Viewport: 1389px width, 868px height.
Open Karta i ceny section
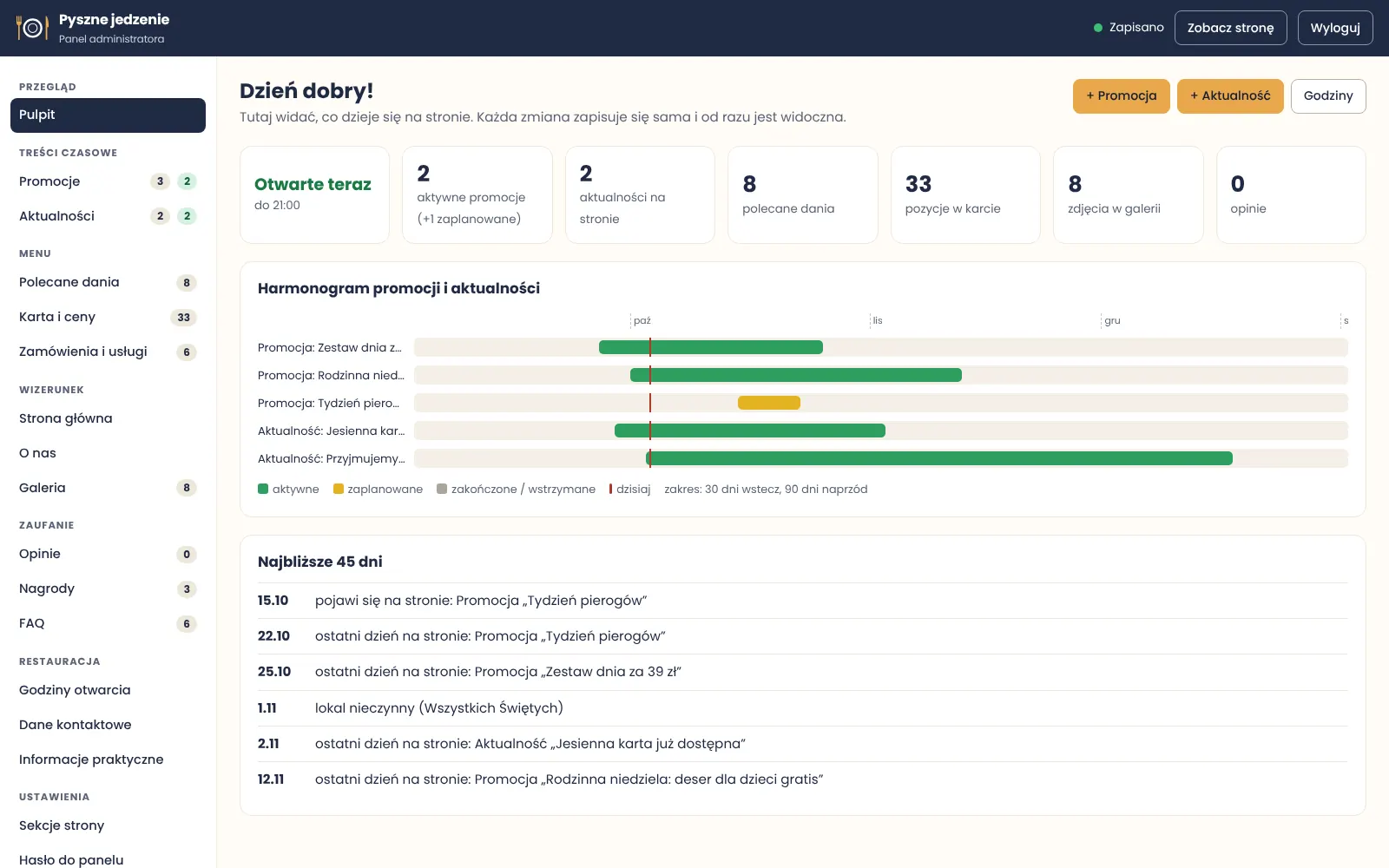coord(108,317)
